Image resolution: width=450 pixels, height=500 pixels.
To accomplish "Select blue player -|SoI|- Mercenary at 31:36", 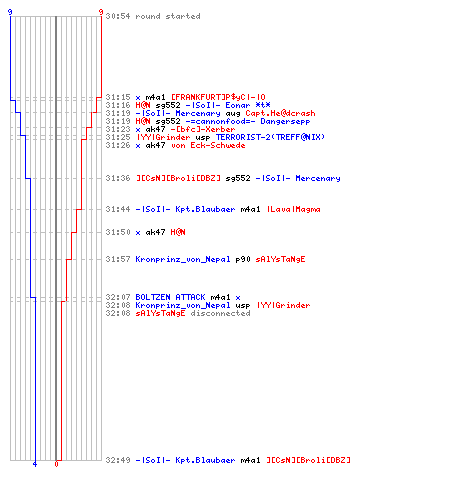I will tap(298, 178).
